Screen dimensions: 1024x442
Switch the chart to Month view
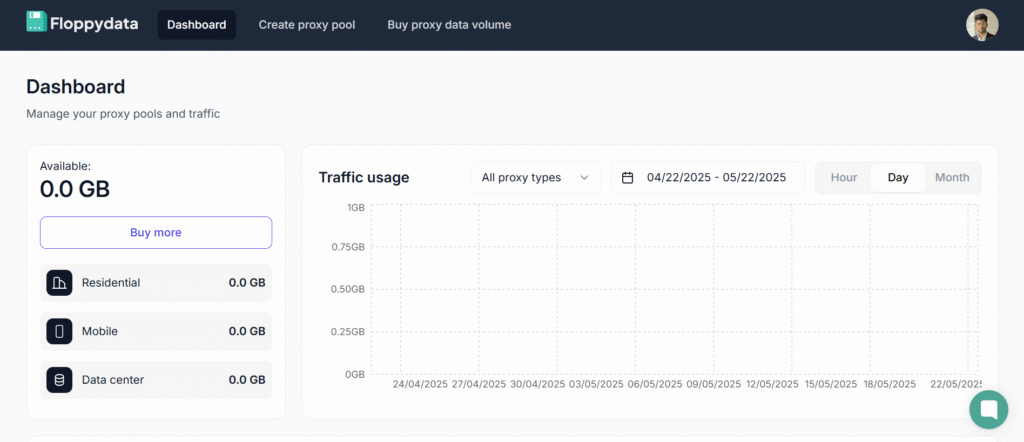(x=952, y=178)
